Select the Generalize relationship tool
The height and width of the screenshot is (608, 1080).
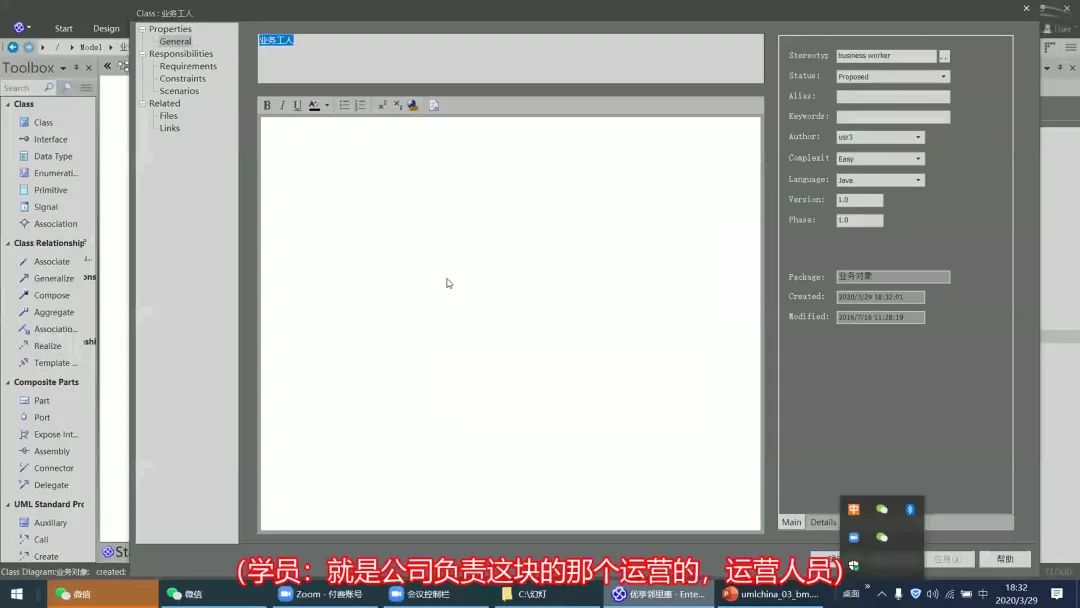(x=53, y=278)
